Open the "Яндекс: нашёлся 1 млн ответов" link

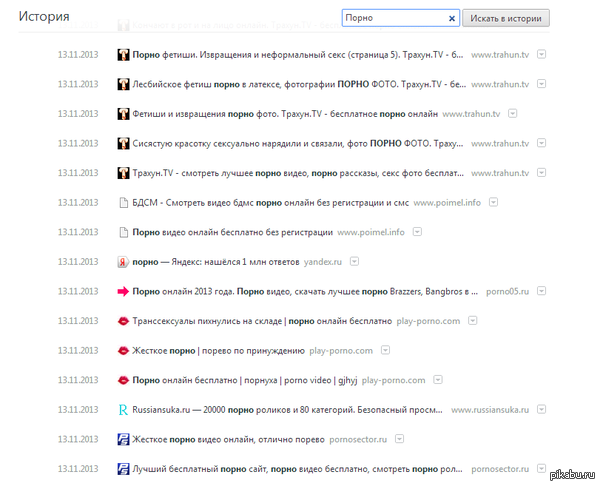216,262
